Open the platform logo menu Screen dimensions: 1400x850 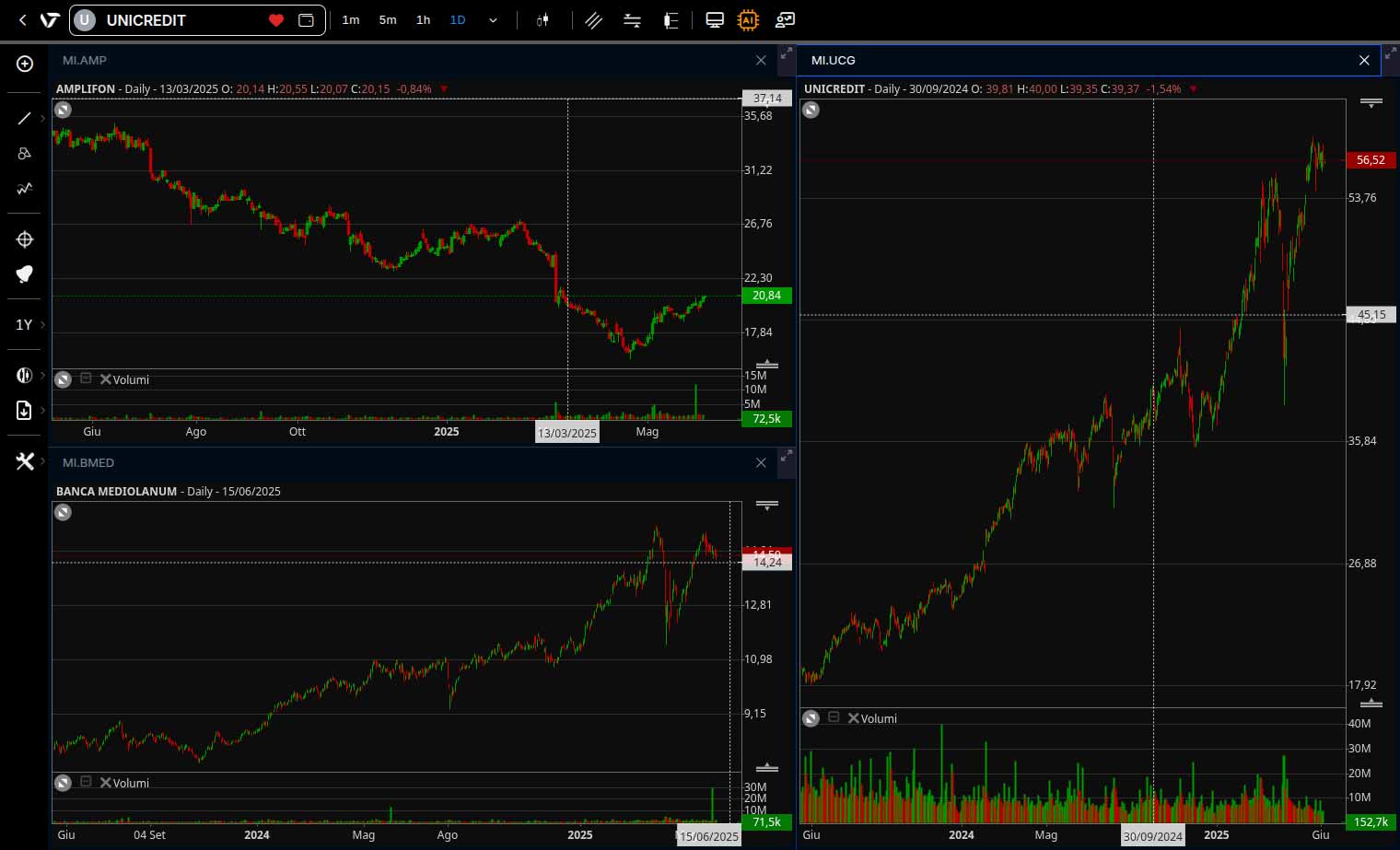click(50, 20)
